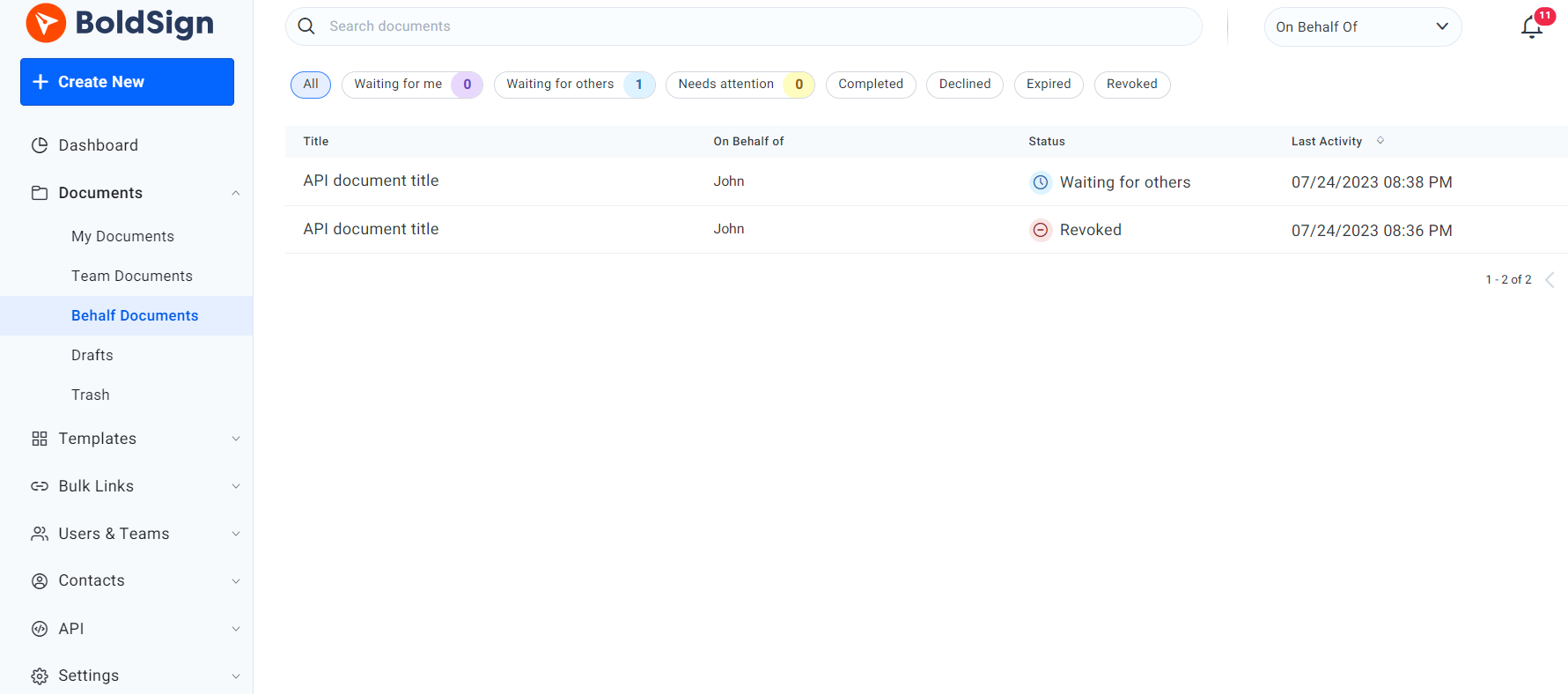Image resolution: width=1568 pixels, height=694 pixels.
Task: Open My Documents
Action: click(x=122, y=236)
